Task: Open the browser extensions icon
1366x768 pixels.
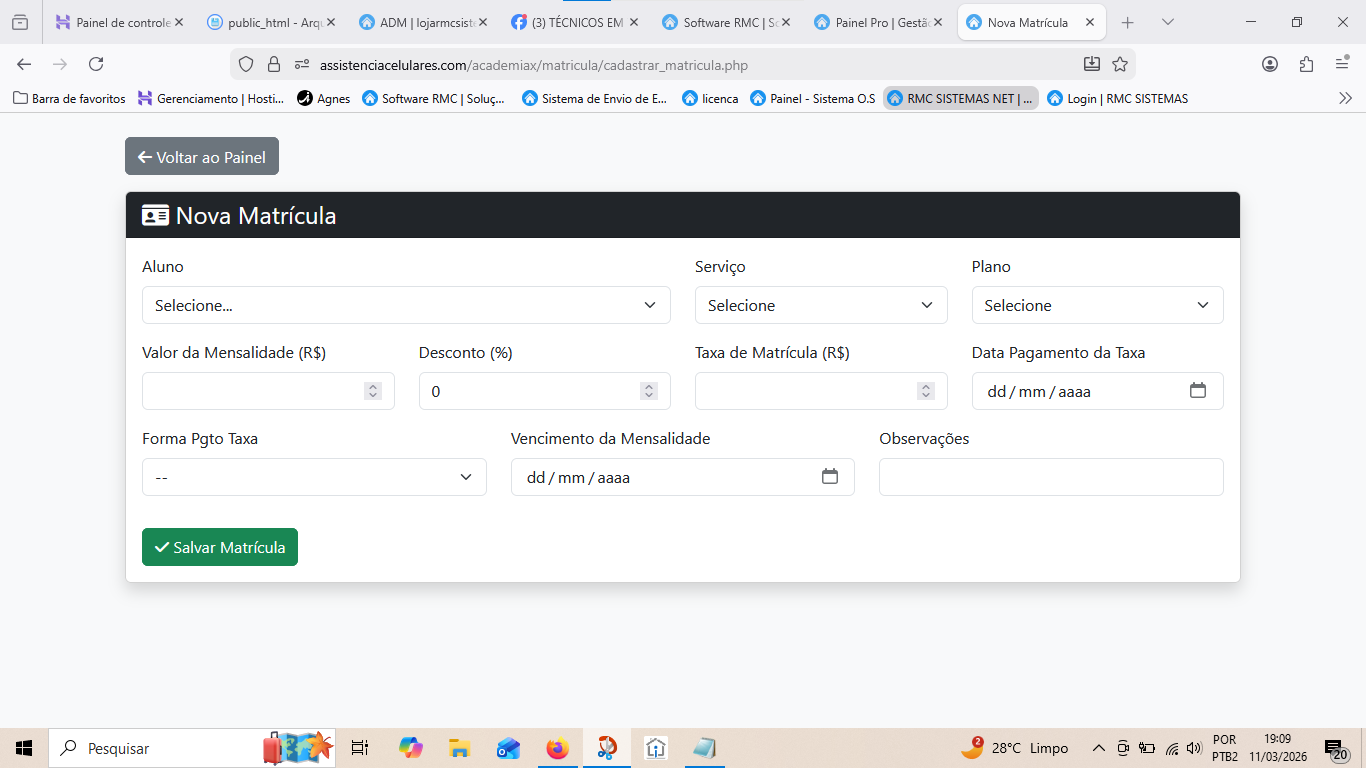Action: pyautogui.click(x=1306, y=64)
